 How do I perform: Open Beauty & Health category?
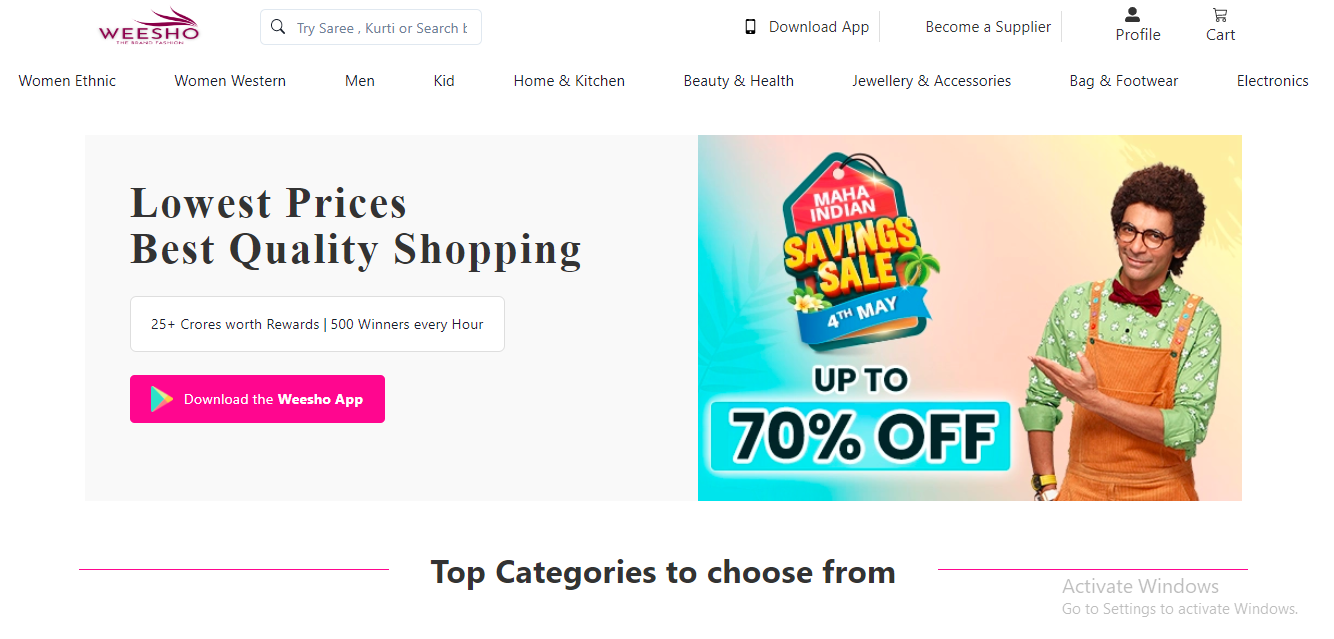click(x=738, y=81)
